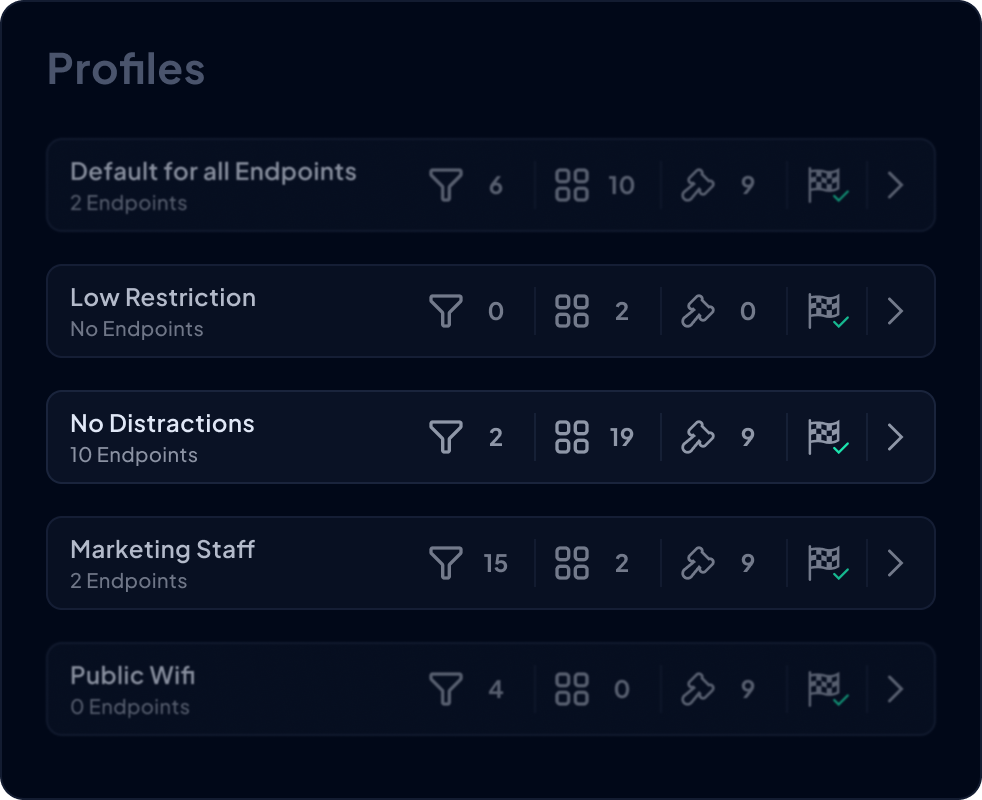Click the gavel rules icon for Default for all Endpoints
This screenshot has height=800, width=982.
tap(698, 185)
